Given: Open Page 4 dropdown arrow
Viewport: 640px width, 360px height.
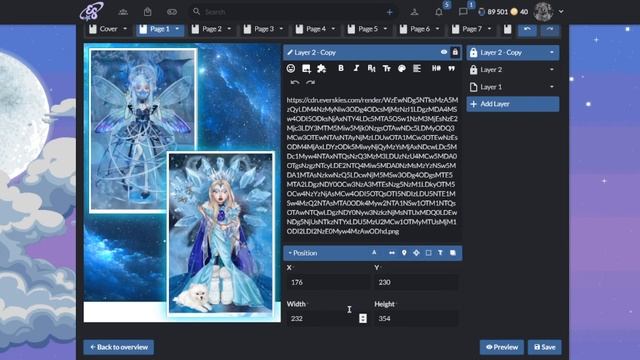Looking at the screenshot, I should 333,29.
